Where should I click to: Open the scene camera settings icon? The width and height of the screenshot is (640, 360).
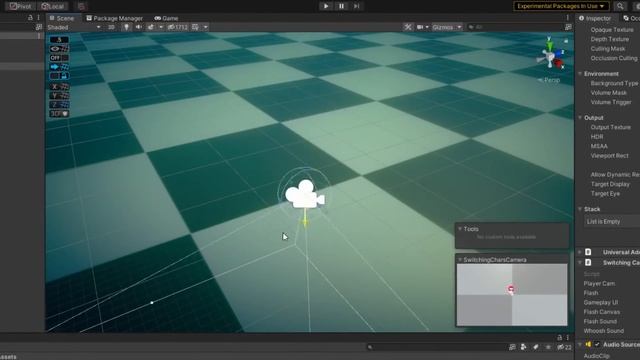[x=420, y=27]
